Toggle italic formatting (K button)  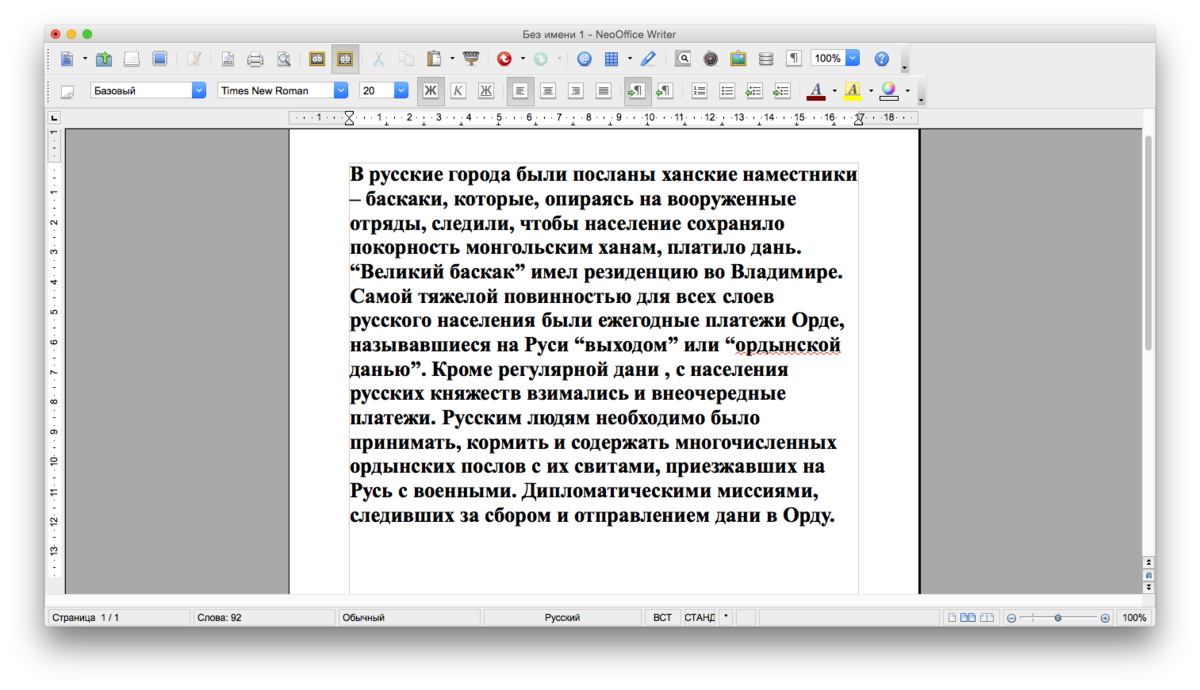pos(458,91)
